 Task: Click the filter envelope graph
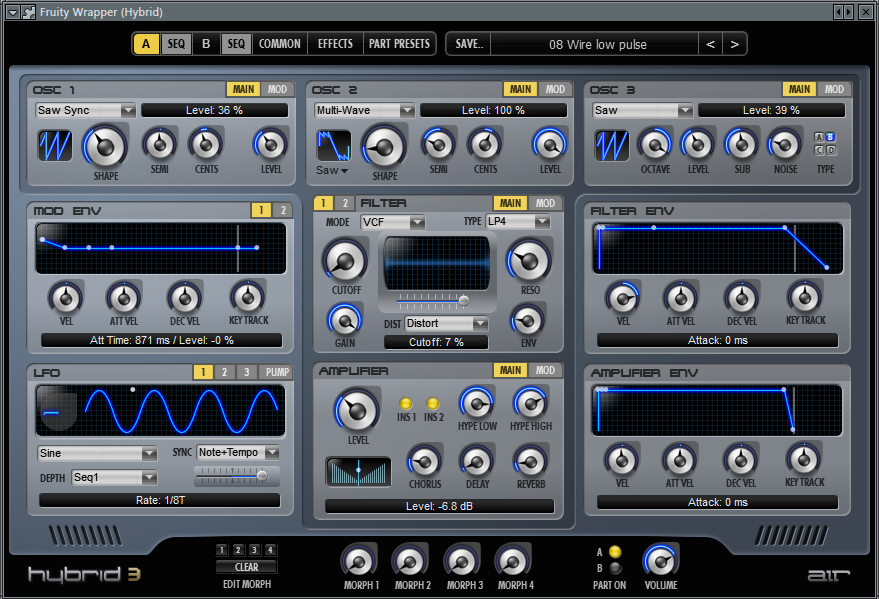718,248
